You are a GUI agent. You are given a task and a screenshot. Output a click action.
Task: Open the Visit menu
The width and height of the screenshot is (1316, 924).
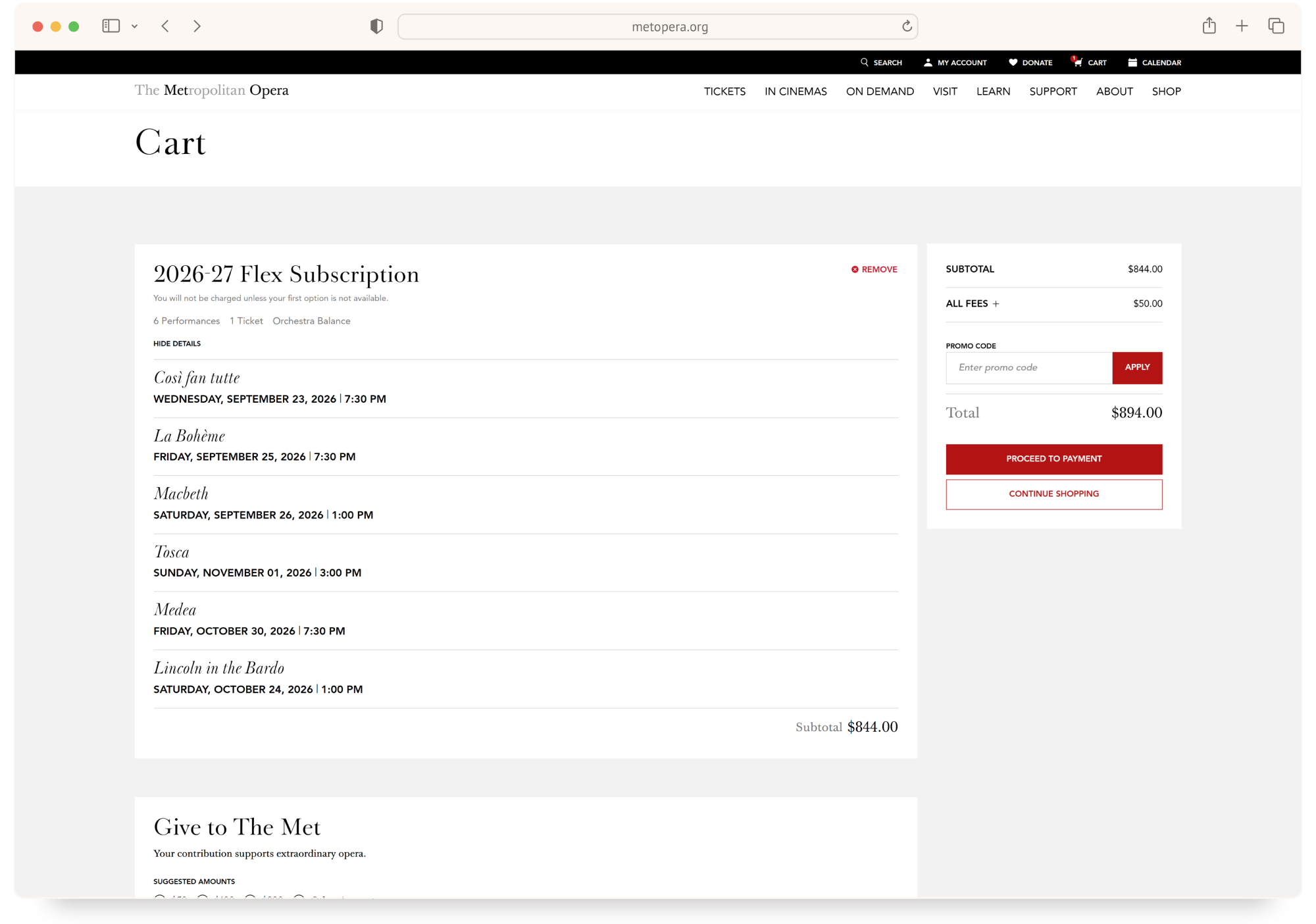point(945,91)
